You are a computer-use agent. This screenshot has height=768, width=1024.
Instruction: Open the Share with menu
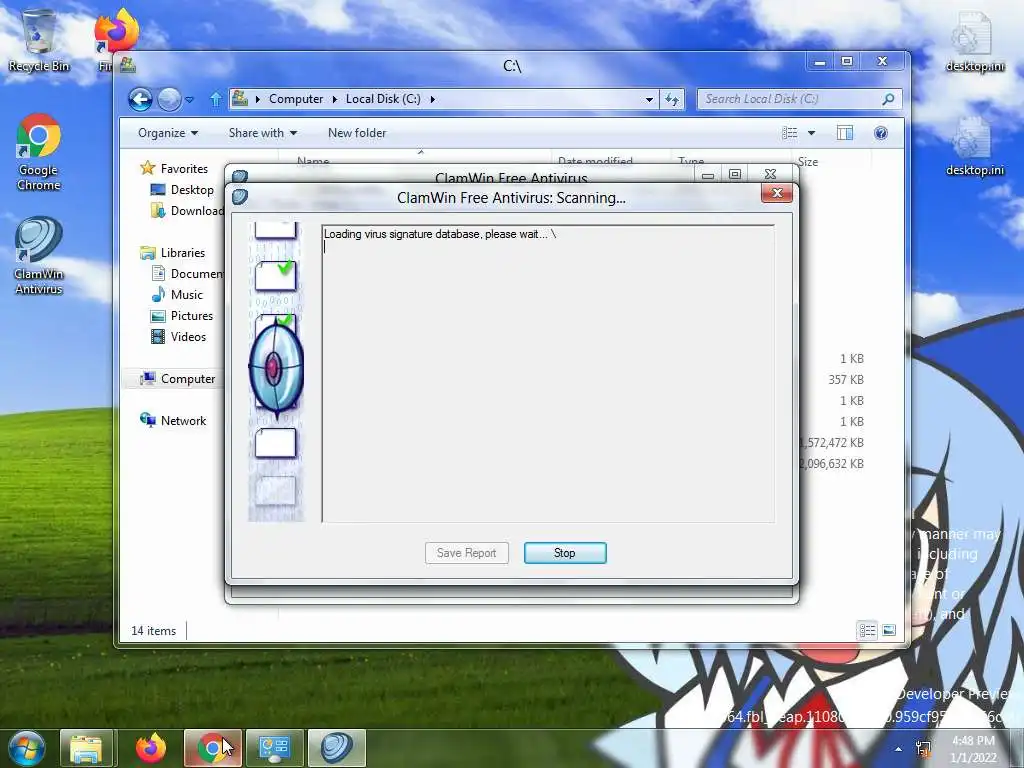click(x=263, y=133)
